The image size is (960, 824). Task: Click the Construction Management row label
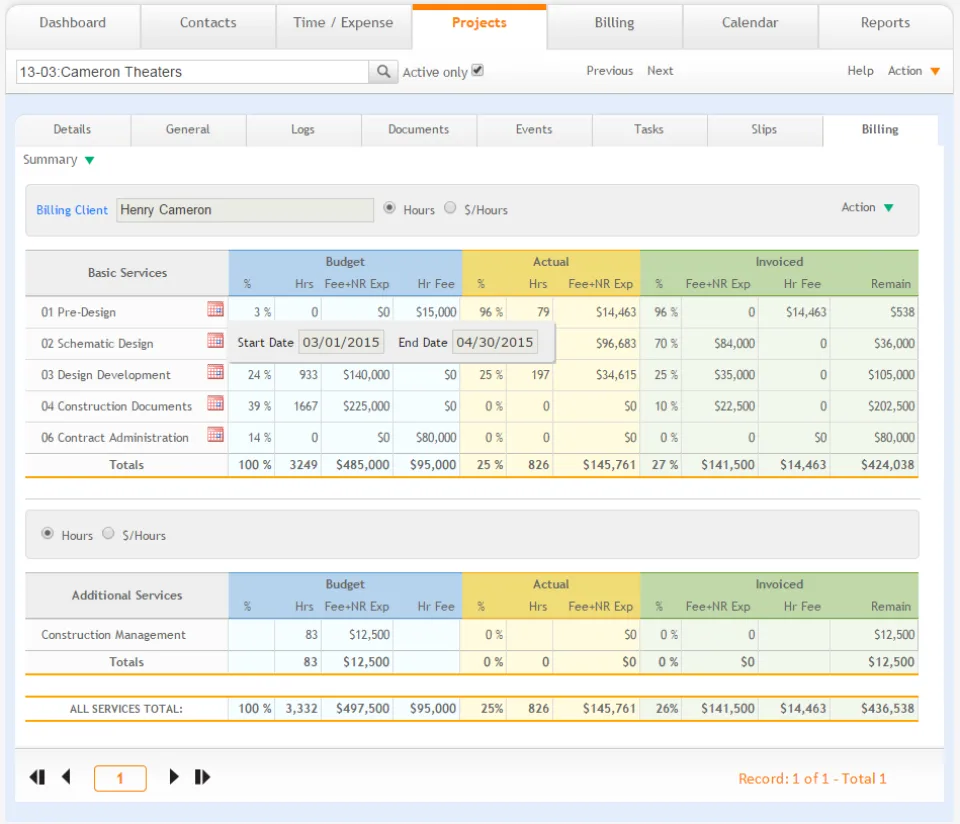tap(113, 635)
